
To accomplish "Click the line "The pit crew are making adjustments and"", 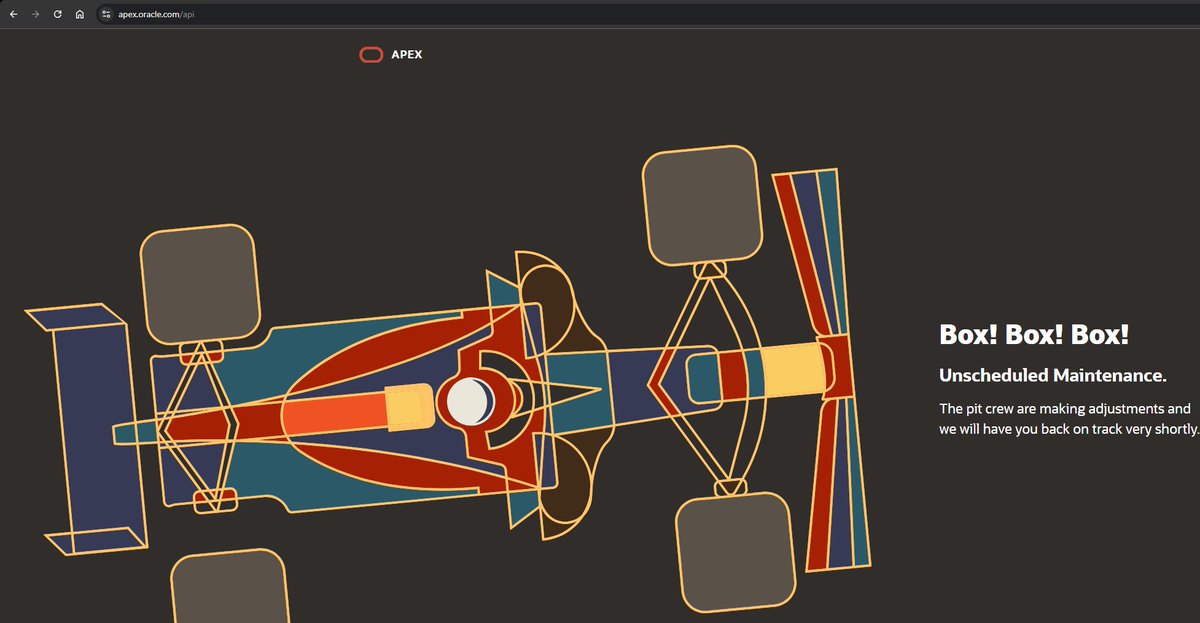I will pos(1065,409).
